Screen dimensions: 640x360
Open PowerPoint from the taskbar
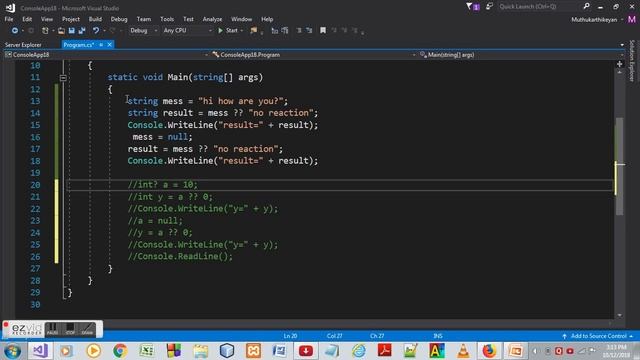click(515, 351)
